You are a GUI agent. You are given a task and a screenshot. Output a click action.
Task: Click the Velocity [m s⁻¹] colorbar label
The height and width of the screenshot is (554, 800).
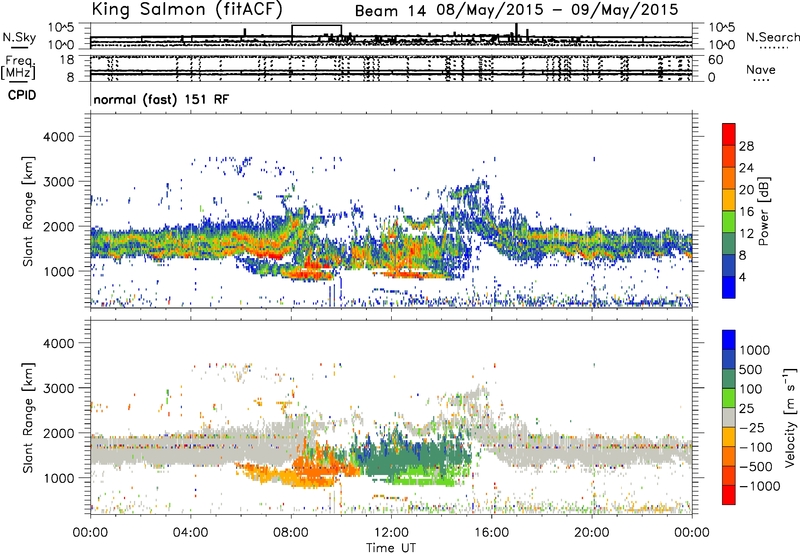pos(790,417)
